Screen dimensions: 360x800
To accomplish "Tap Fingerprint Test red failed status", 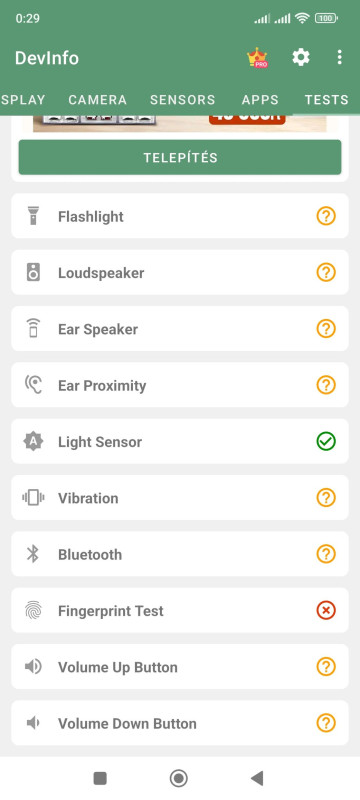I will point(326,610).
